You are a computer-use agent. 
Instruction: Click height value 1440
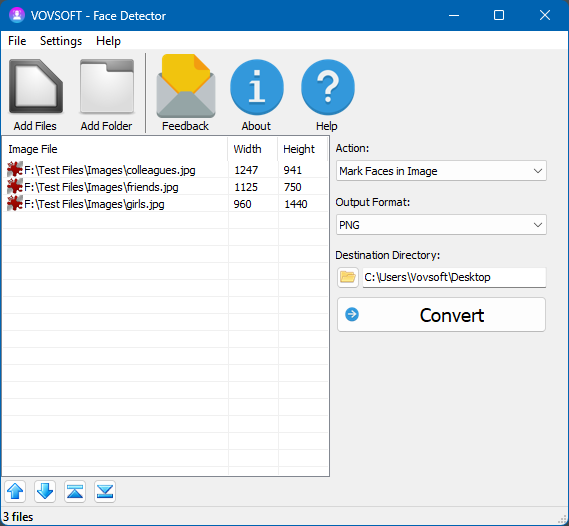(296, 204)
